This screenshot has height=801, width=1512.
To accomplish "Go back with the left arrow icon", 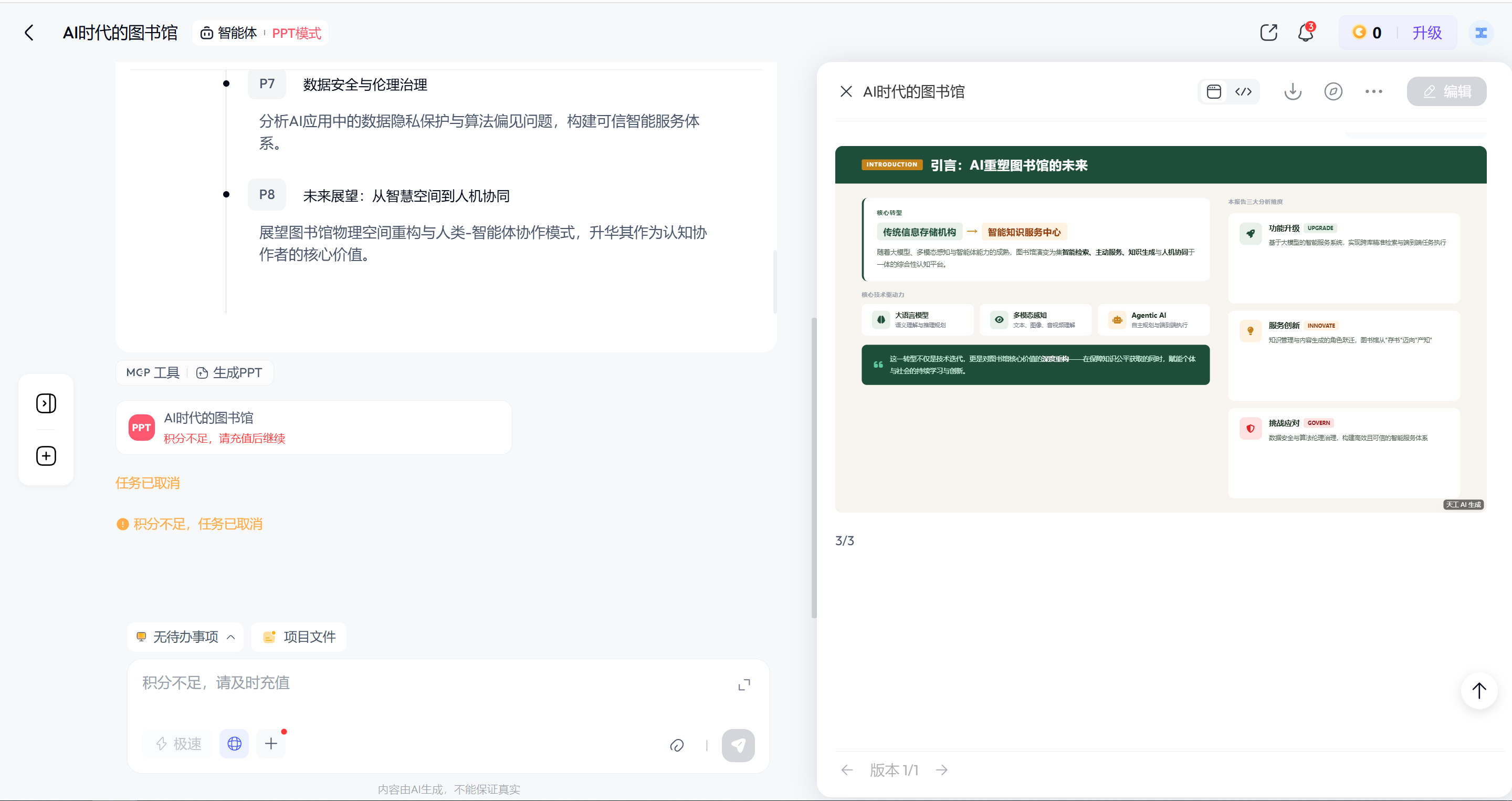I will click(x=28, y=32).
